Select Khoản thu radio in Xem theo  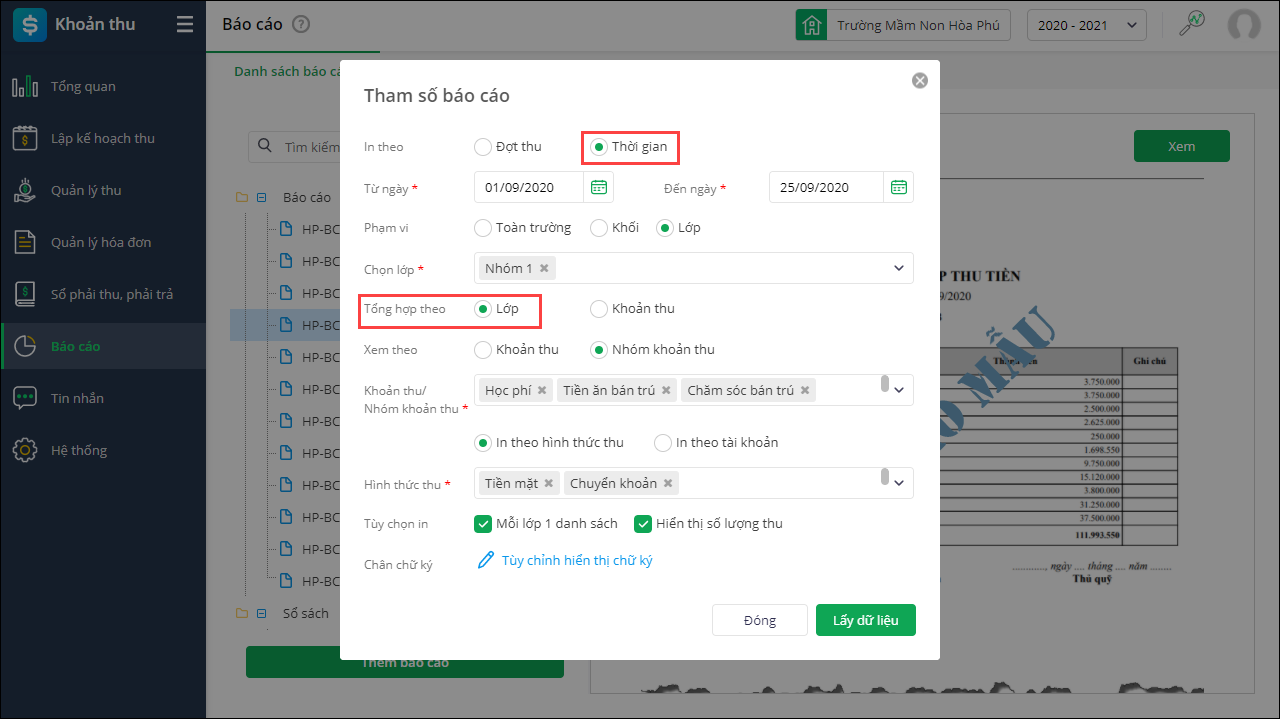pyautogui.click(x=483, y=350)
